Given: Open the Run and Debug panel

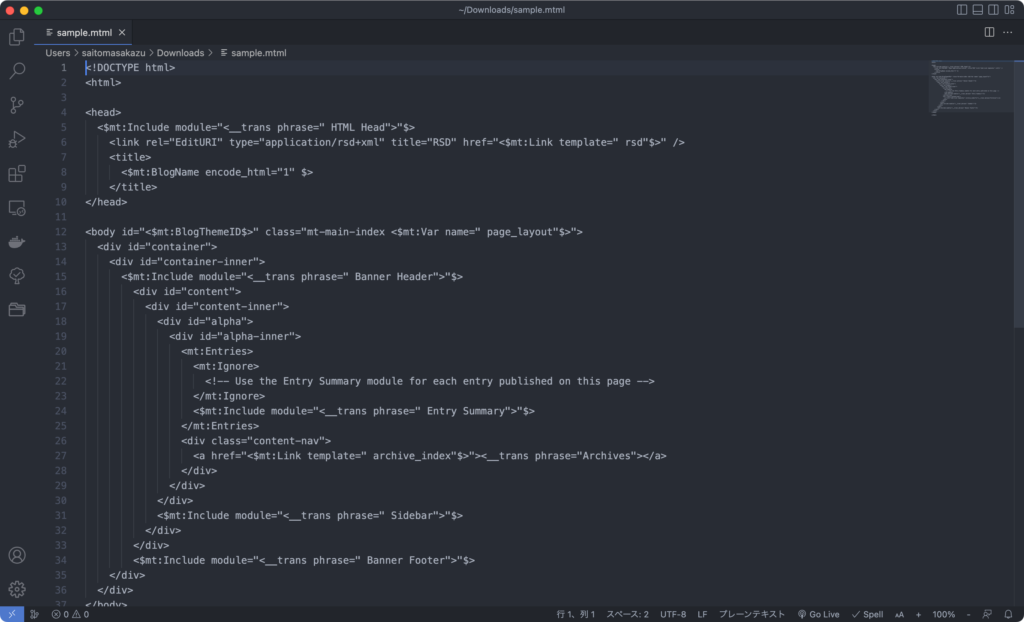Looking at the screenshot, I should [x=16, y=140].
